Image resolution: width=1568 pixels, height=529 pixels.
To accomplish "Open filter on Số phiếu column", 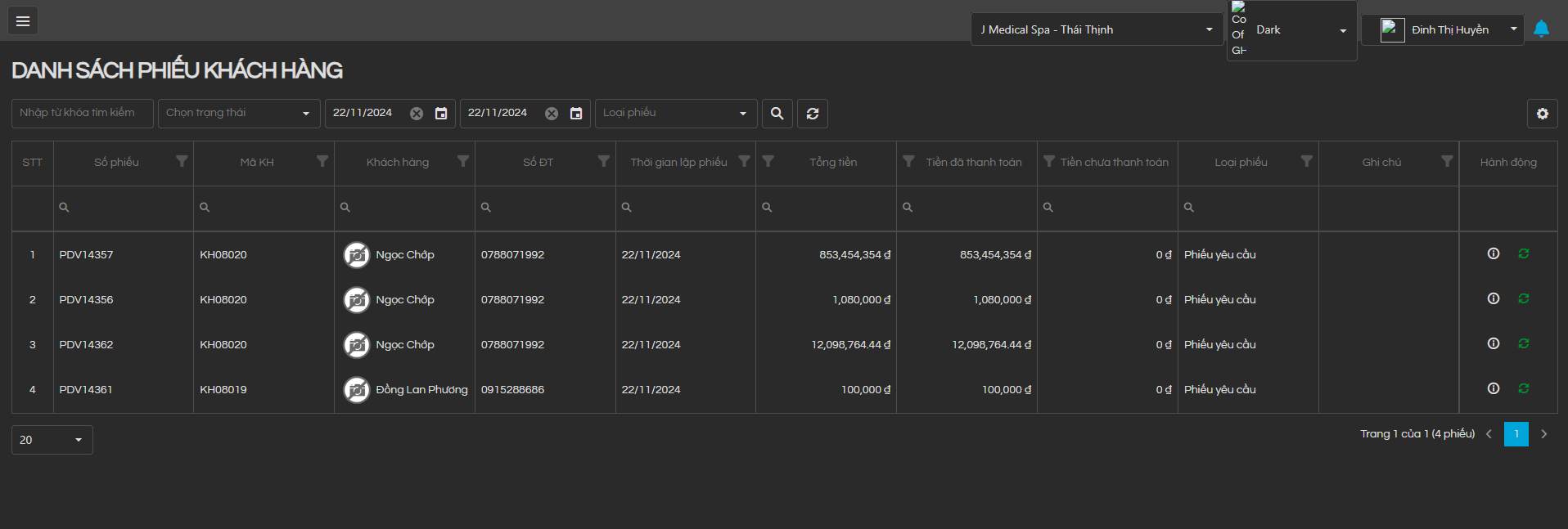I will pos(182,161).
